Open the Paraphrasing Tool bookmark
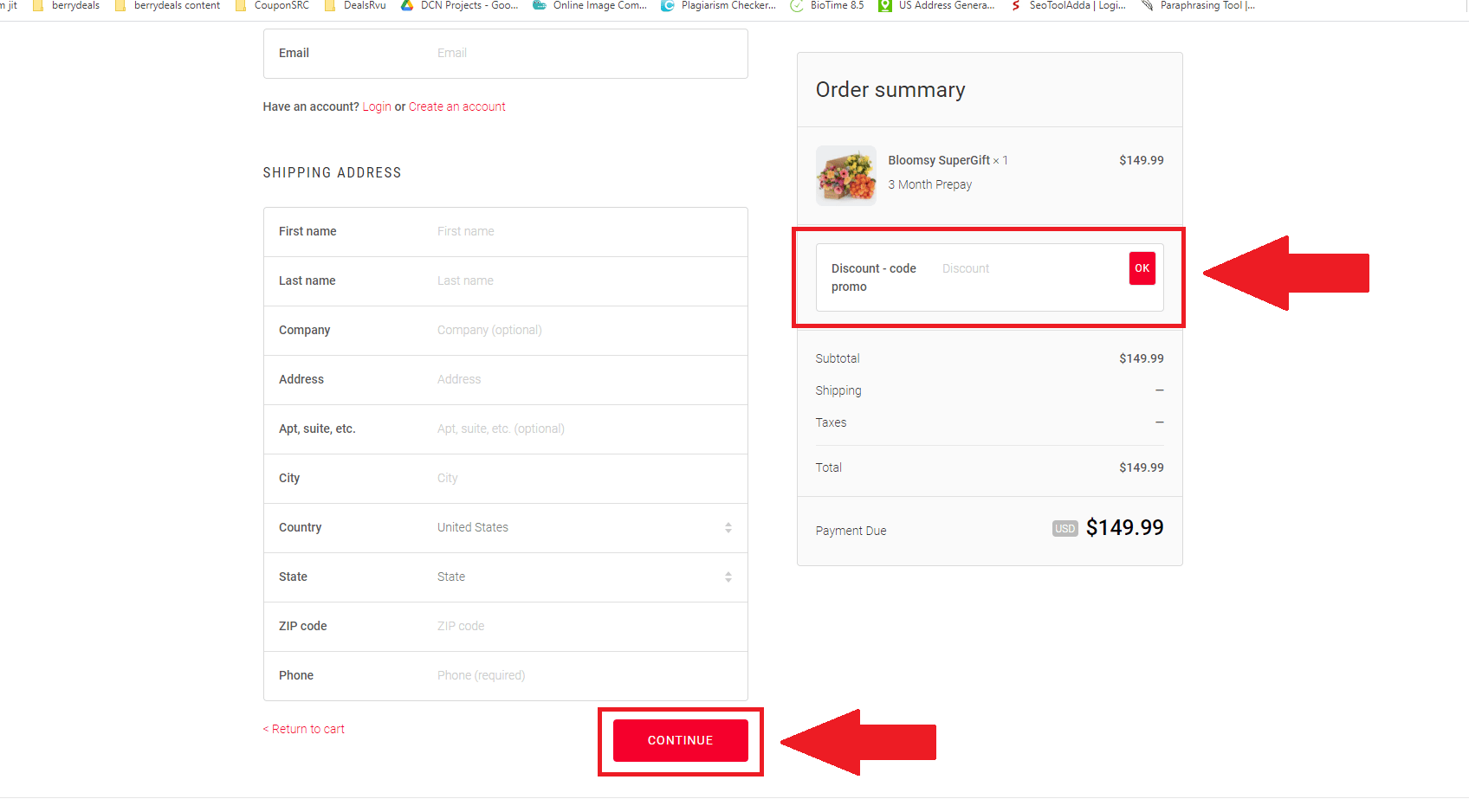This screenshot has width=1469, height=812. [1199, 5]
